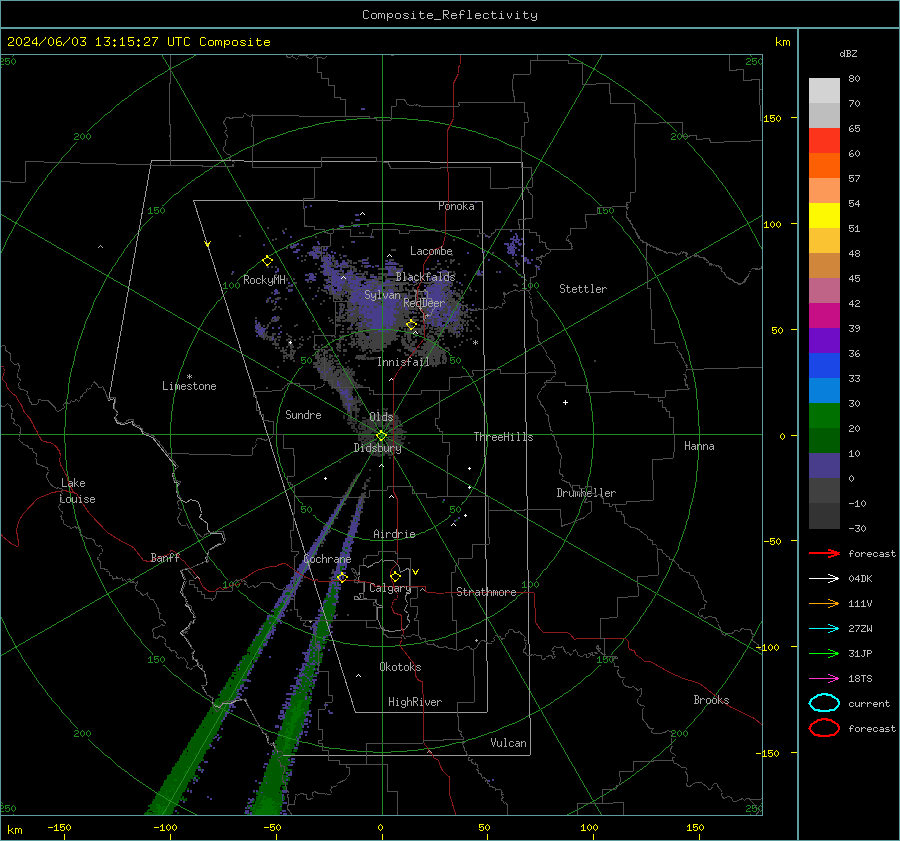Screen dimensions: 900x841
Task: Click the RedDeer city label
Action: point(424,303)
